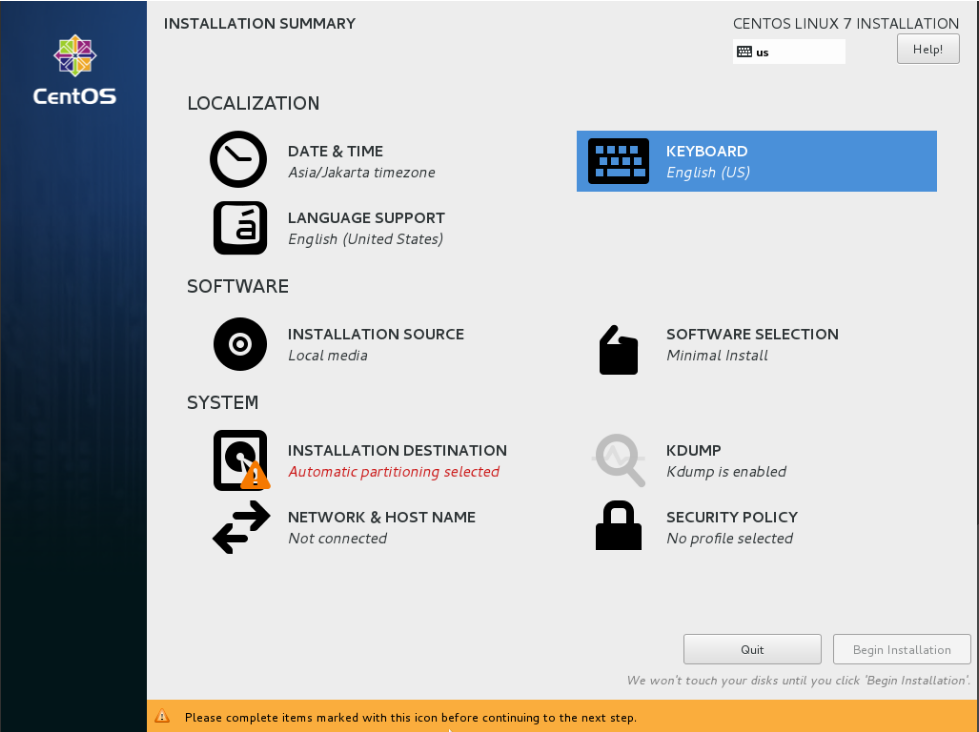The height and width of the screenshot is (732, 979).
Task: Click the Begin Installation button
Action: click(x=901, y=649)
